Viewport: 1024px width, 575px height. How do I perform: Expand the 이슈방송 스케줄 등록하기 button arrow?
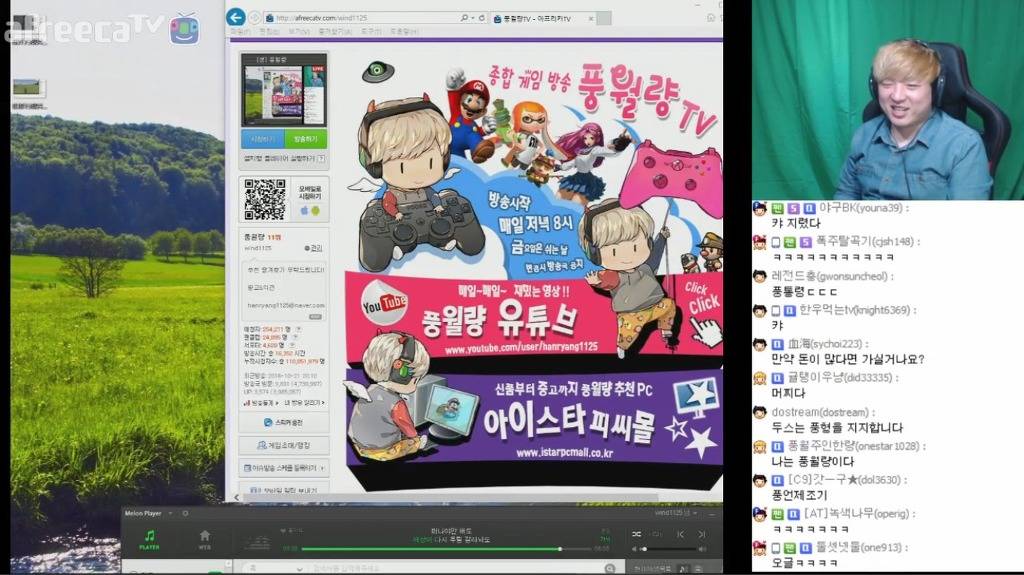click(x=322, y=468)
